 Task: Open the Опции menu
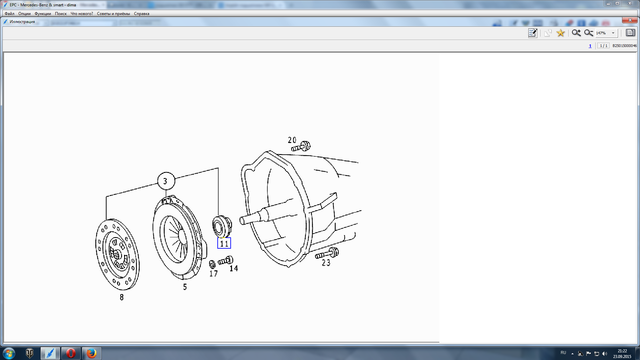click(24, 13)
